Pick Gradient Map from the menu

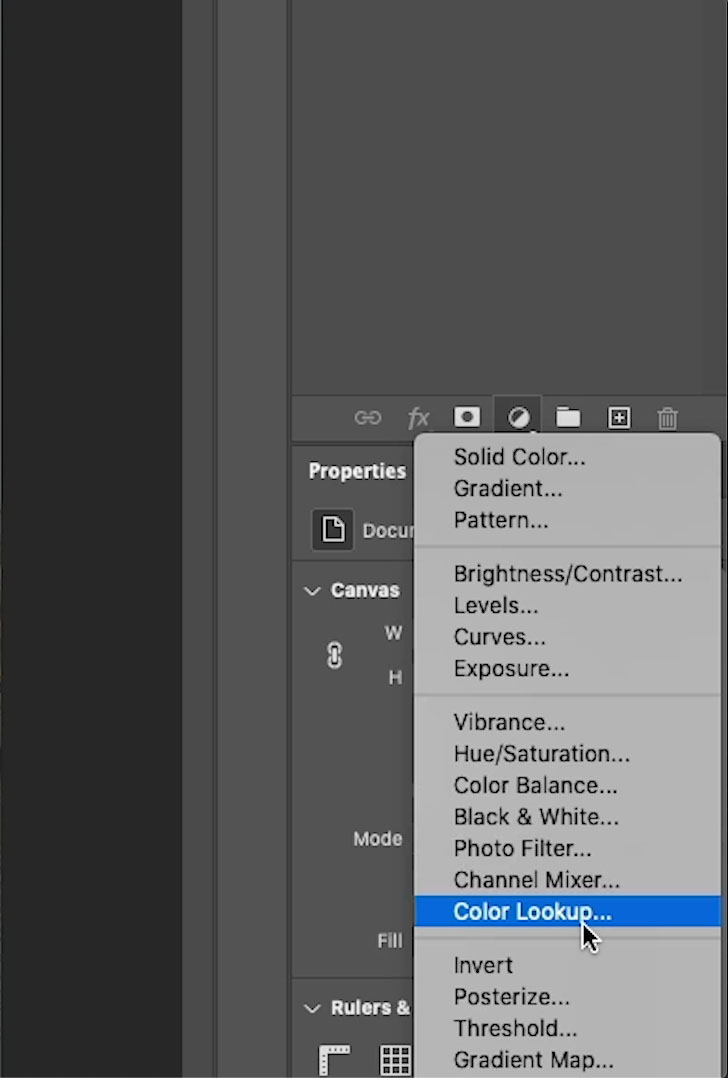(x=533, y=1060)
